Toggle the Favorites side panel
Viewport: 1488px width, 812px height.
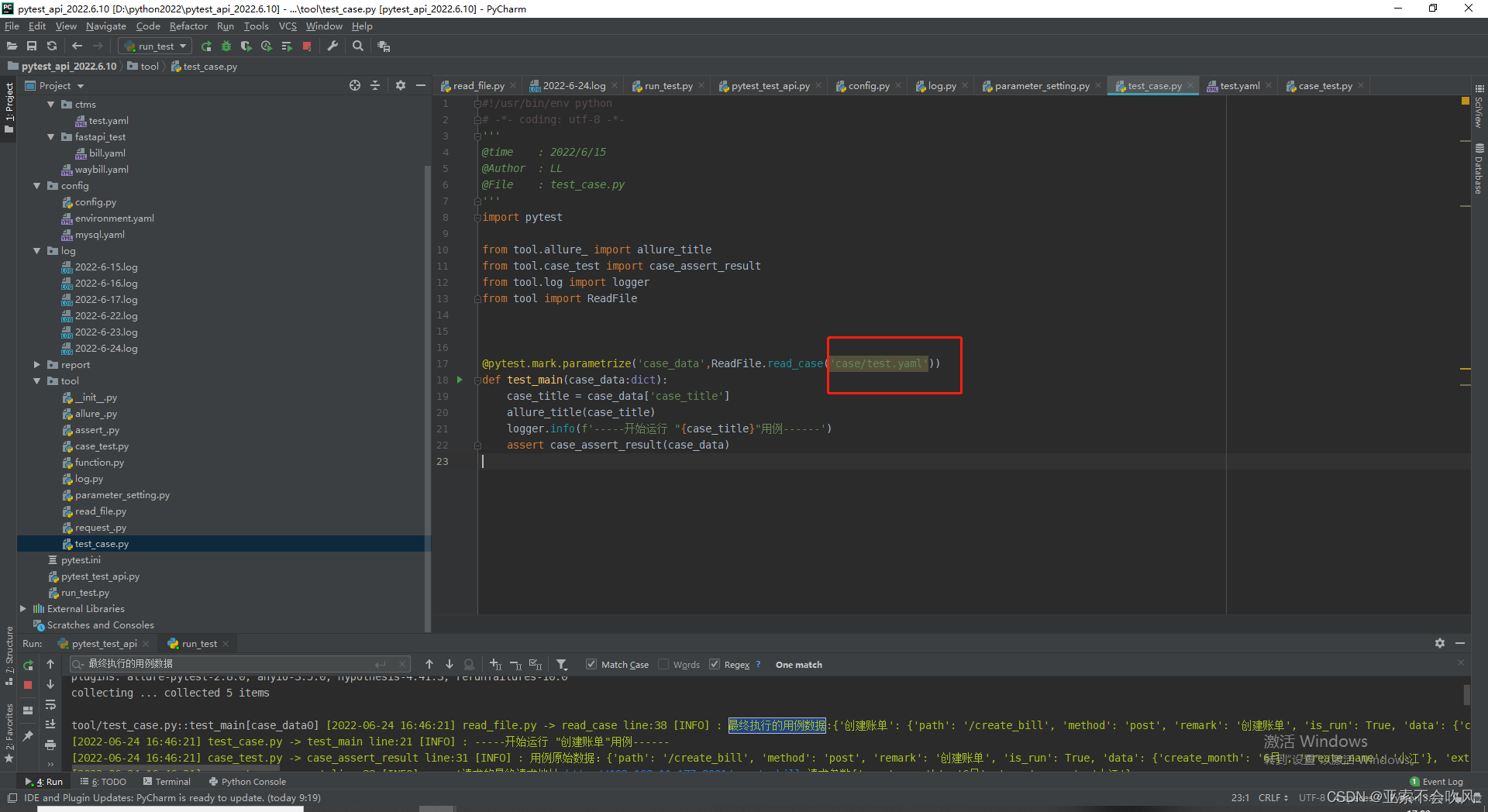coord(9,733)
